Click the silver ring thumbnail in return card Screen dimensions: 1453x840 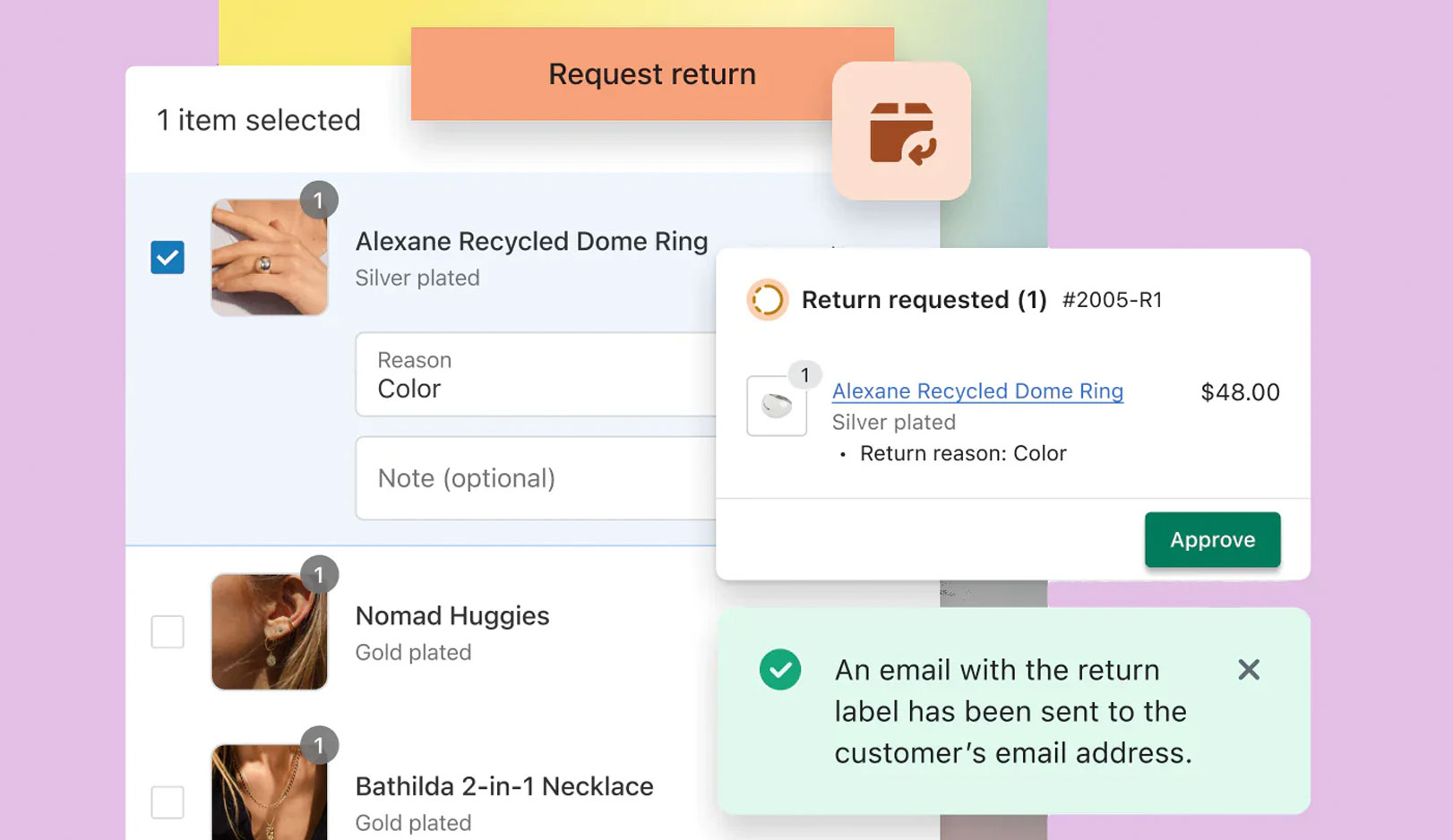click(x=777, y=407)
